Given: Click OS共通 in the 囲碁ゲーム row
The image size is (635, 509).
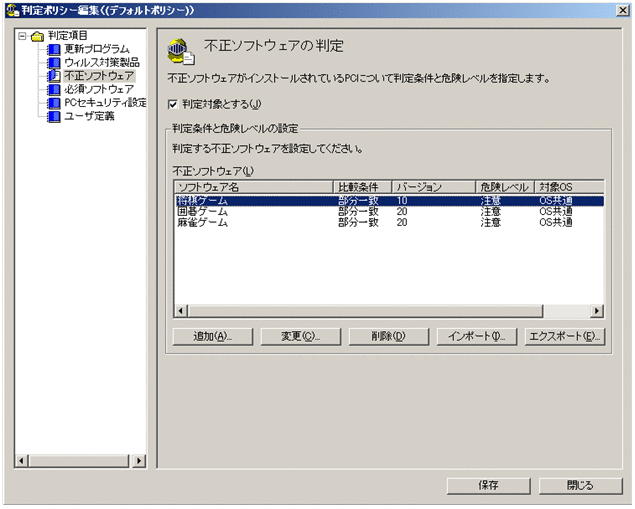Looking at the screenshot, I should point(556,212).
